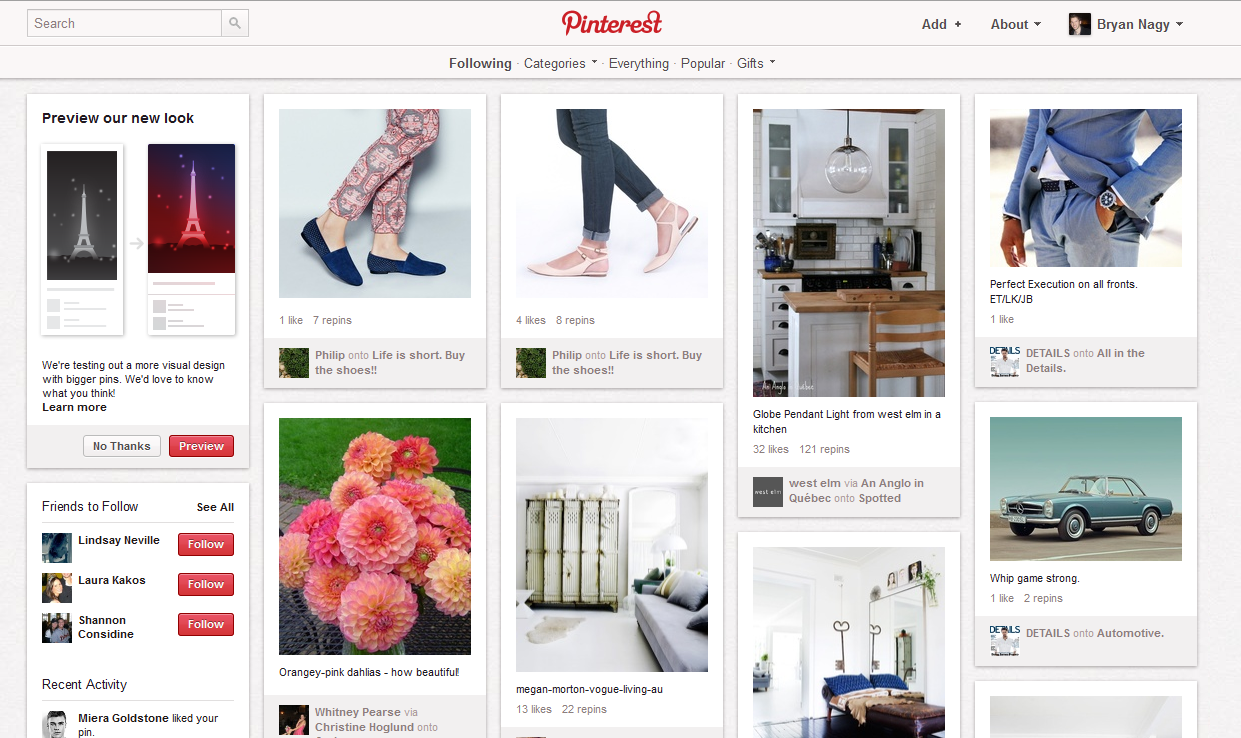Open Lindsay Neville's profile picture

[57, 548]
